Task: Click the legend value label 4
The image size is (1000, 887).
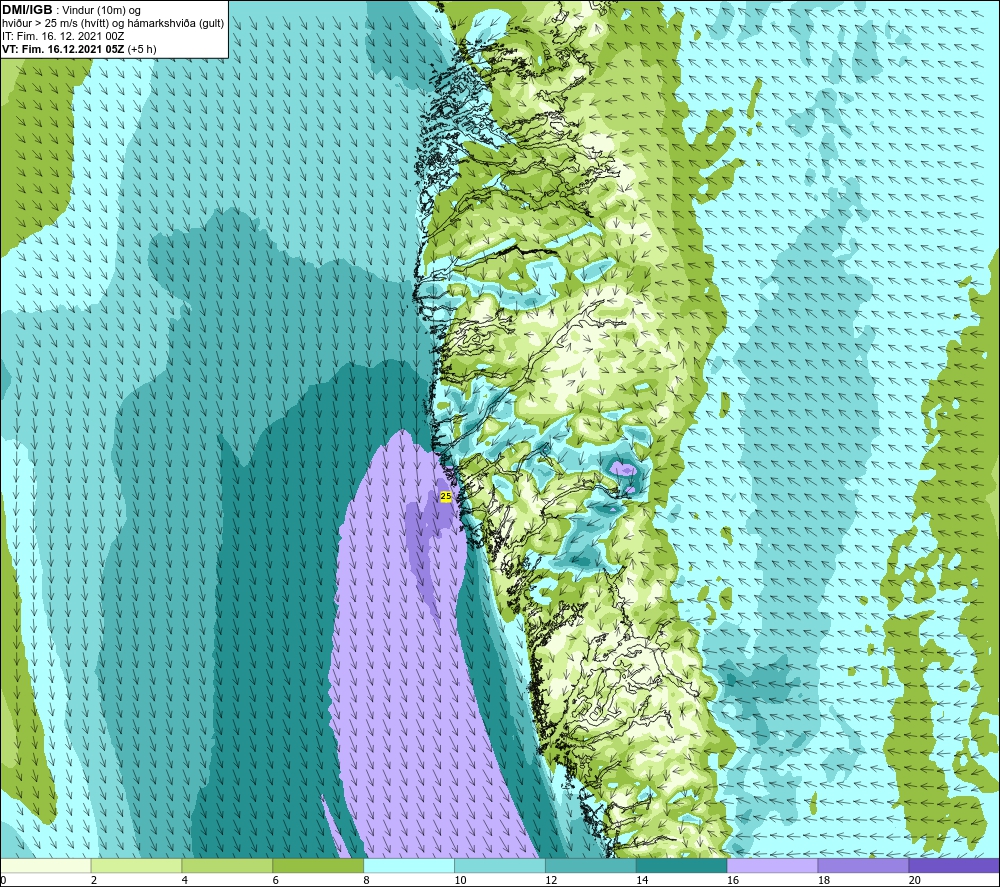Action: 185,881
